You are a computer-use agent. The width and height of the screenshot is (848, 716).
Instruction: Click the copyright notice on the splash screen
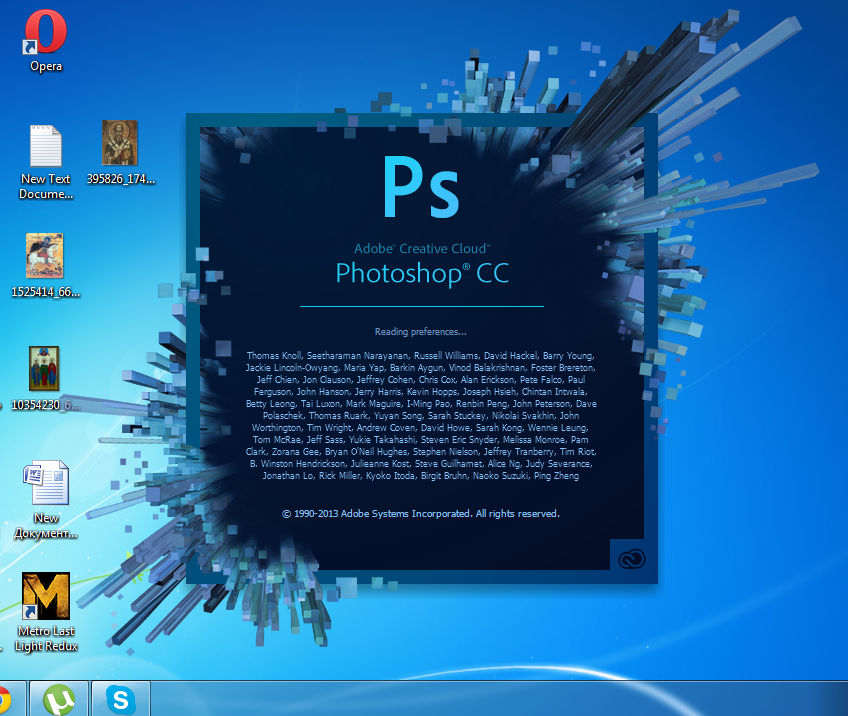(421, 513)
